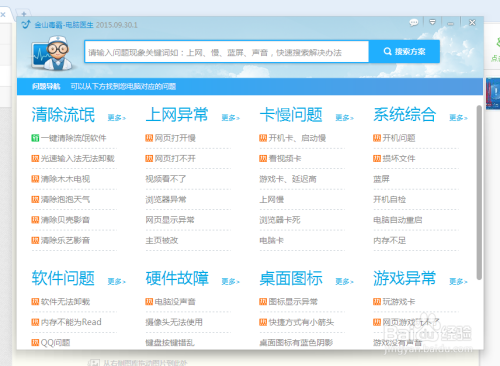
Task: Click orange icon beside 网页打不开
Action: coord(149,158)
